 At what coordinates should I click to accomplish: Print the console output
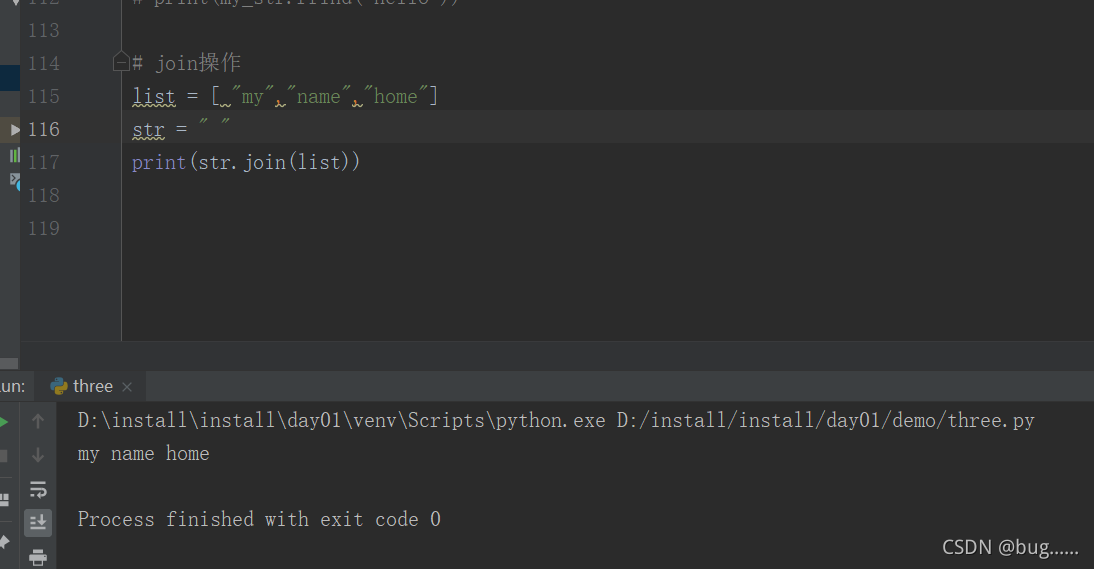click(38, 556)
